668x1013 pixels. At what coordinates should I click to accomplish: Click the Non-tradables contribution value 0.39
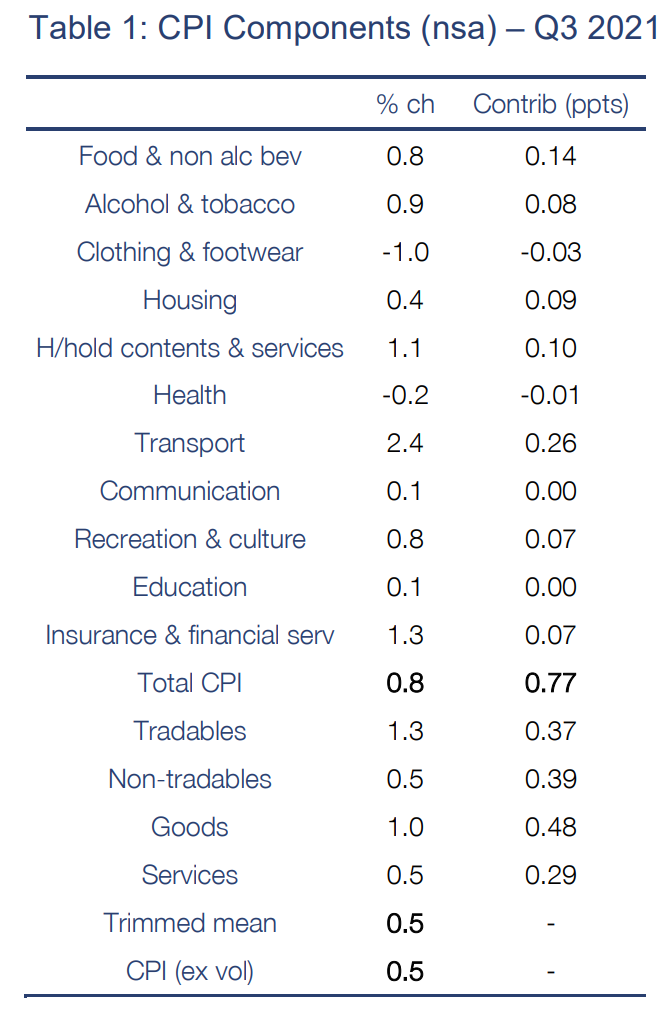550,779
